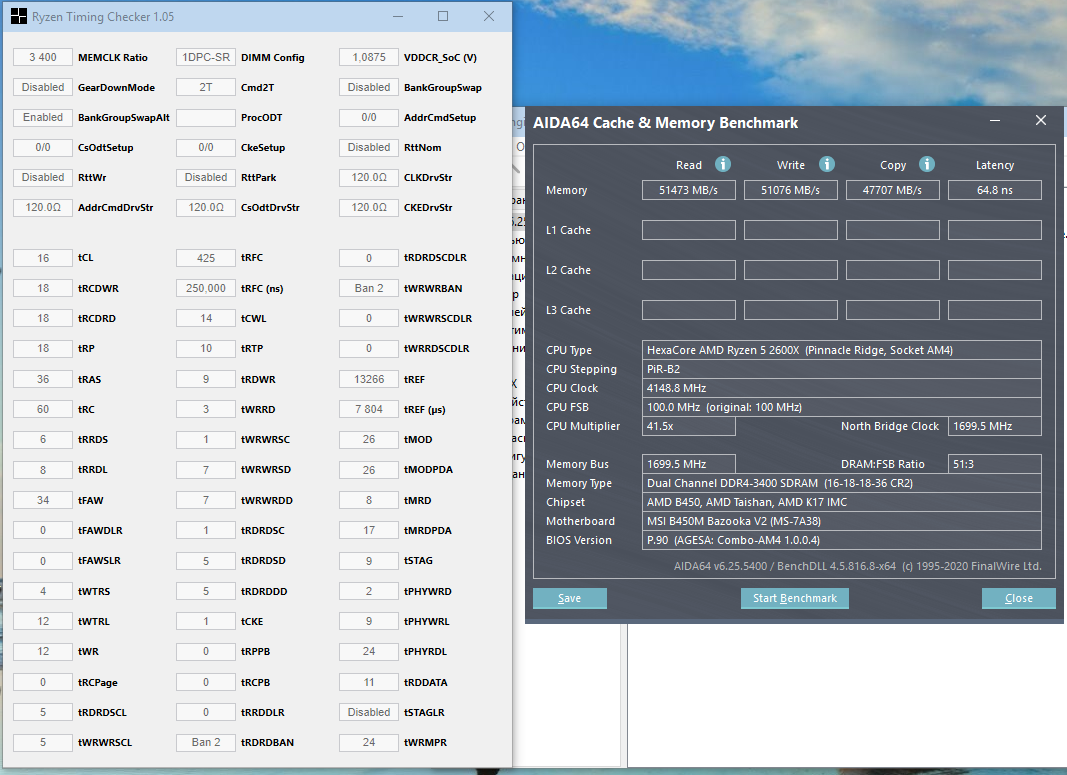Click the DIMM Config field
The image size is (1067, 775).
(206, 57)
